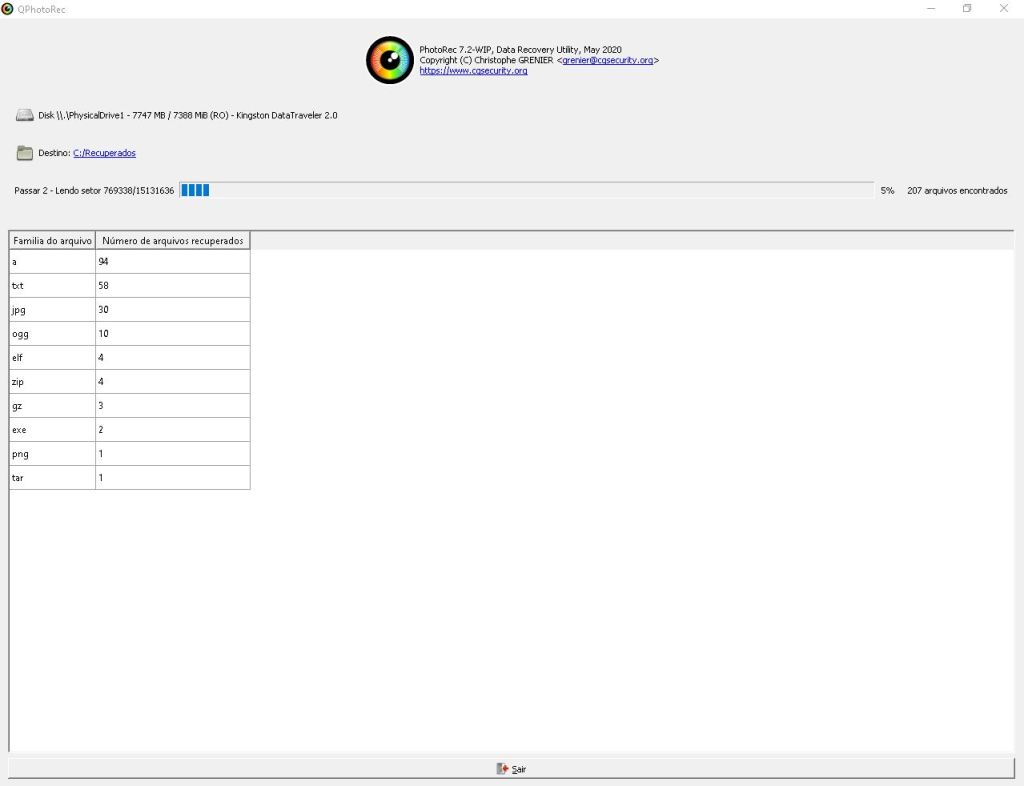Select the ogg row in the table
The image size is (1024, 786).
52,334
